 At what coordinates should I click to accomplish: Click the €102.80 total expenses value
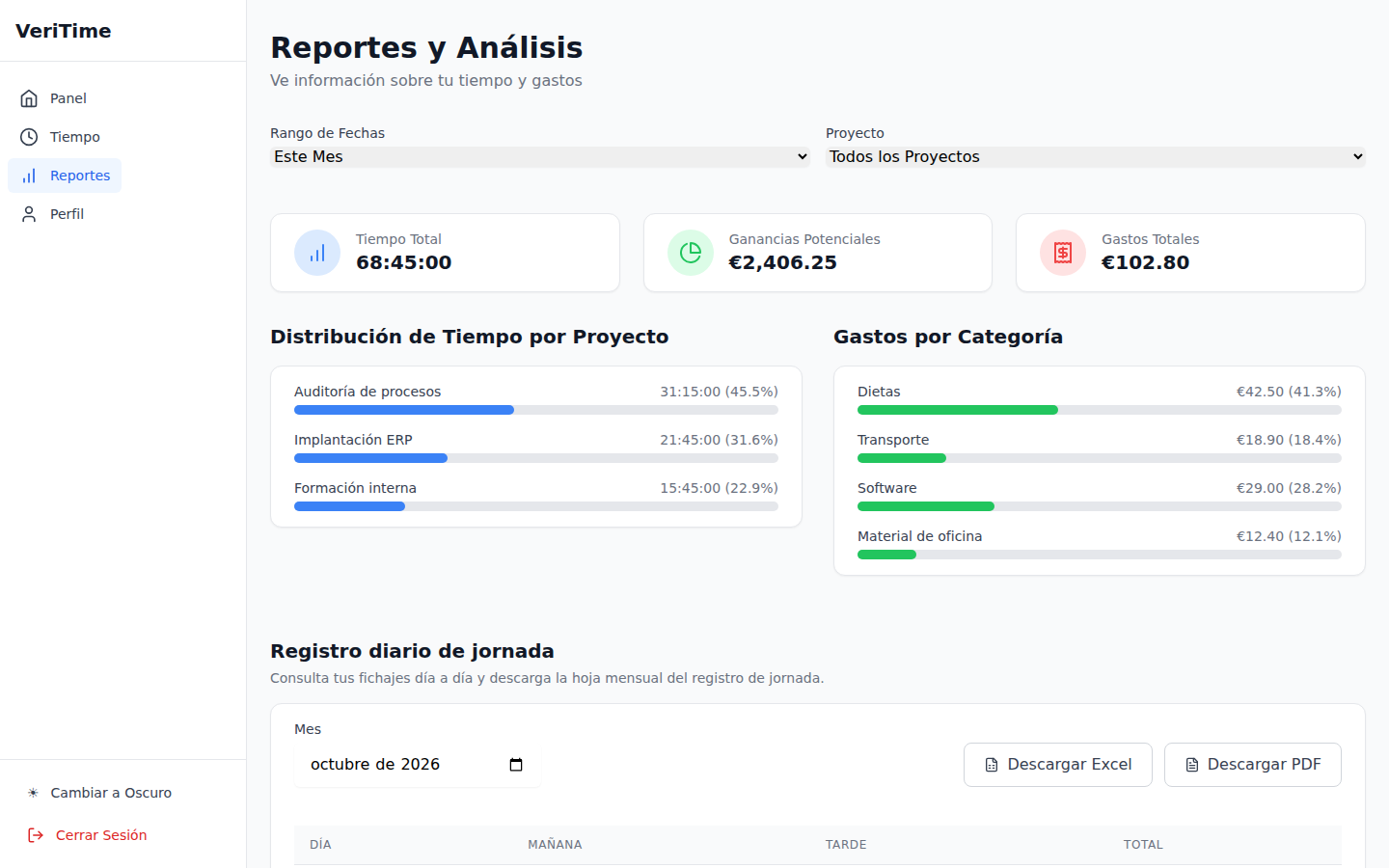point(1146,262)
